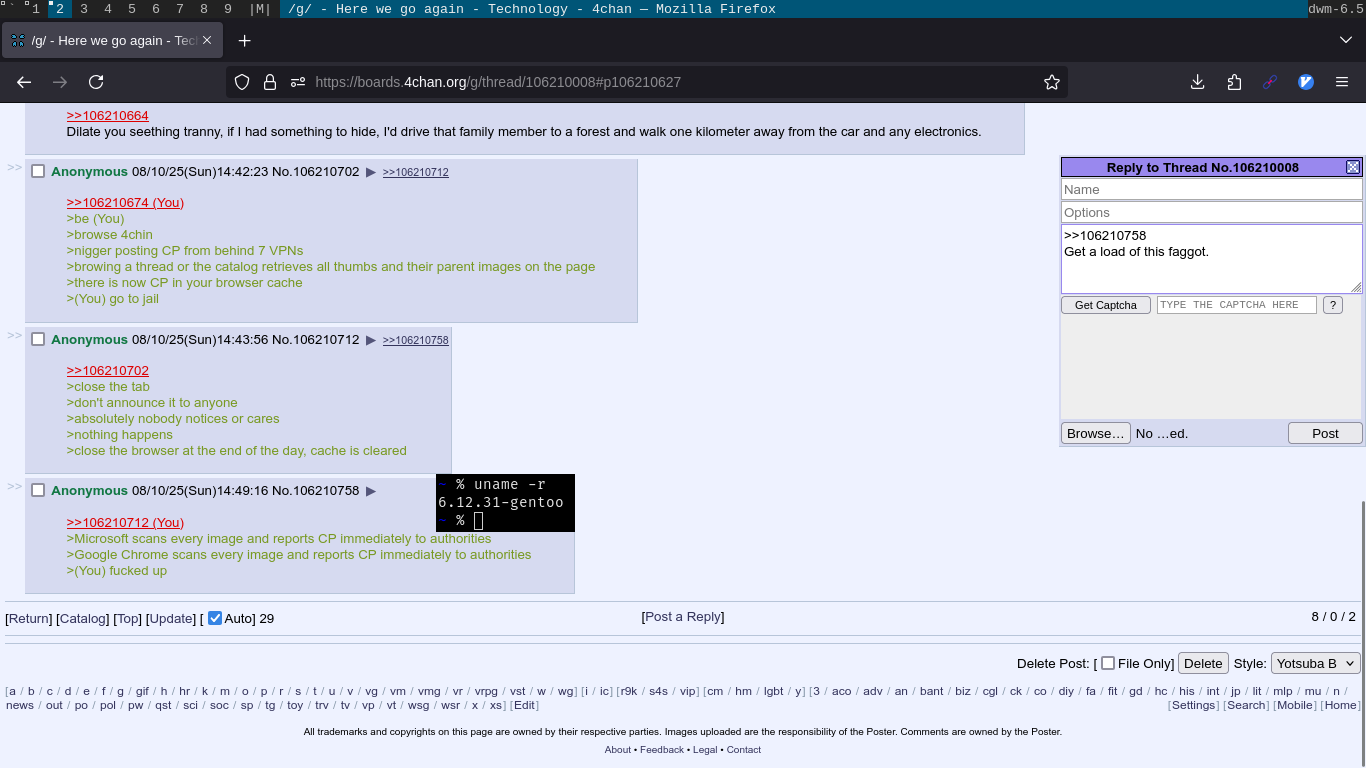This screenshot has height=768, width=1366.
Task: Open backlink >>106210712 on post 106210702
Action: (x=416, y=172)
